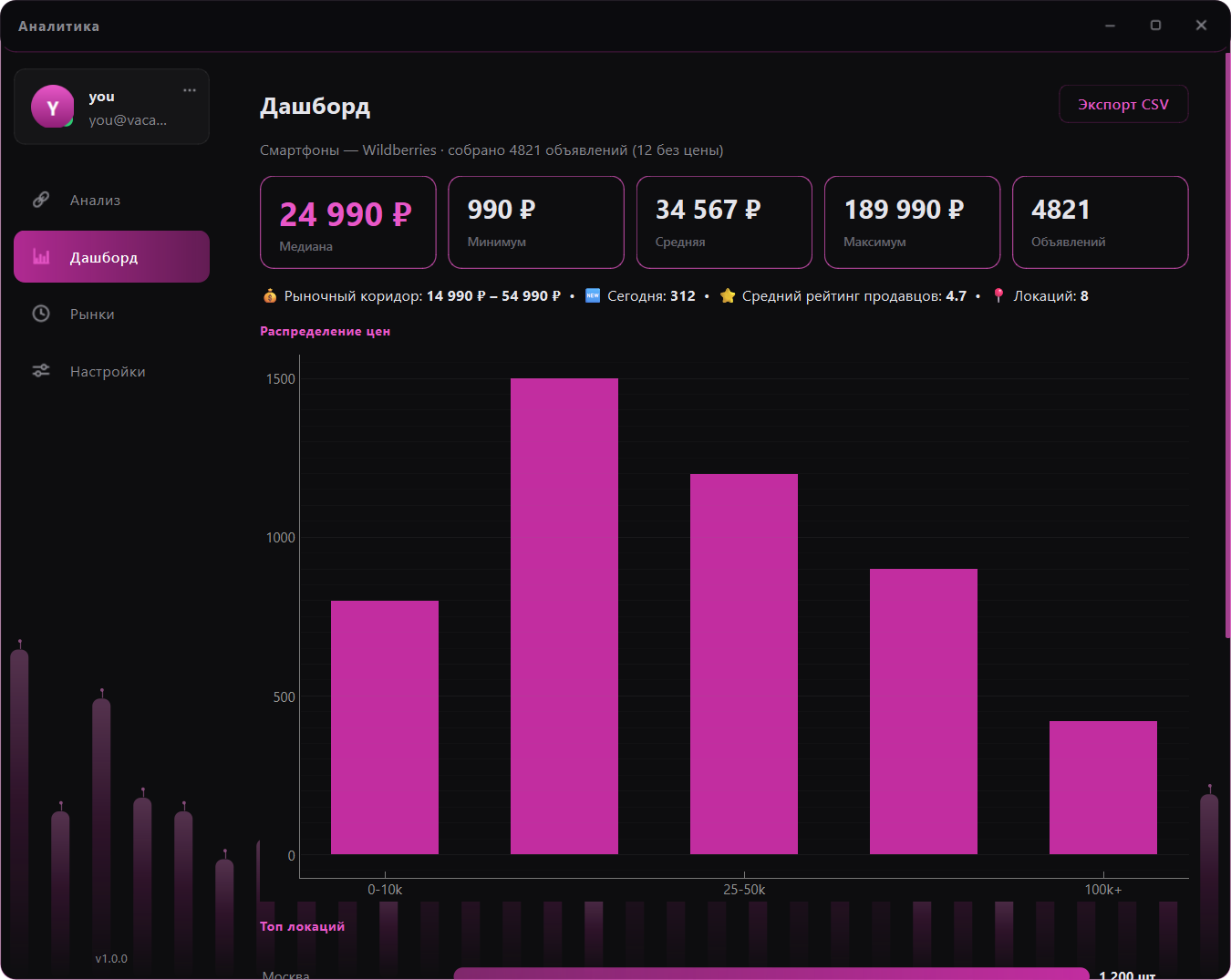Viewport: 1231px width, 980px height.
Task: Click the v1.0.0 version label
Action: [111, 958]
